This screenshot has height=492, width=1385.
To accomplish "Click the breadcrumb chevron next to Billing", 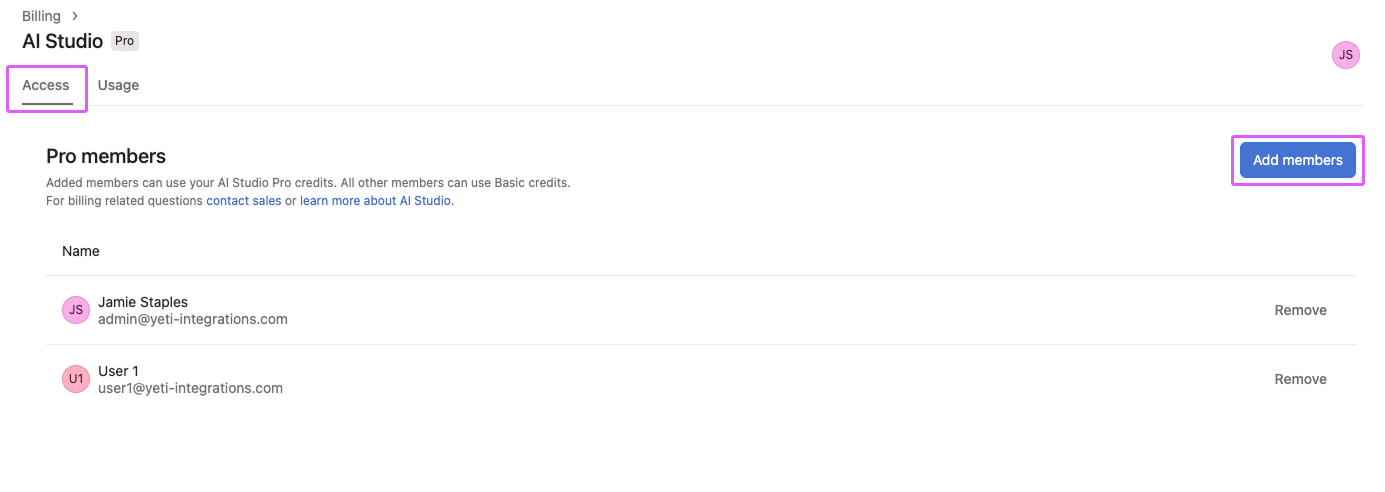I will point(75,16).
